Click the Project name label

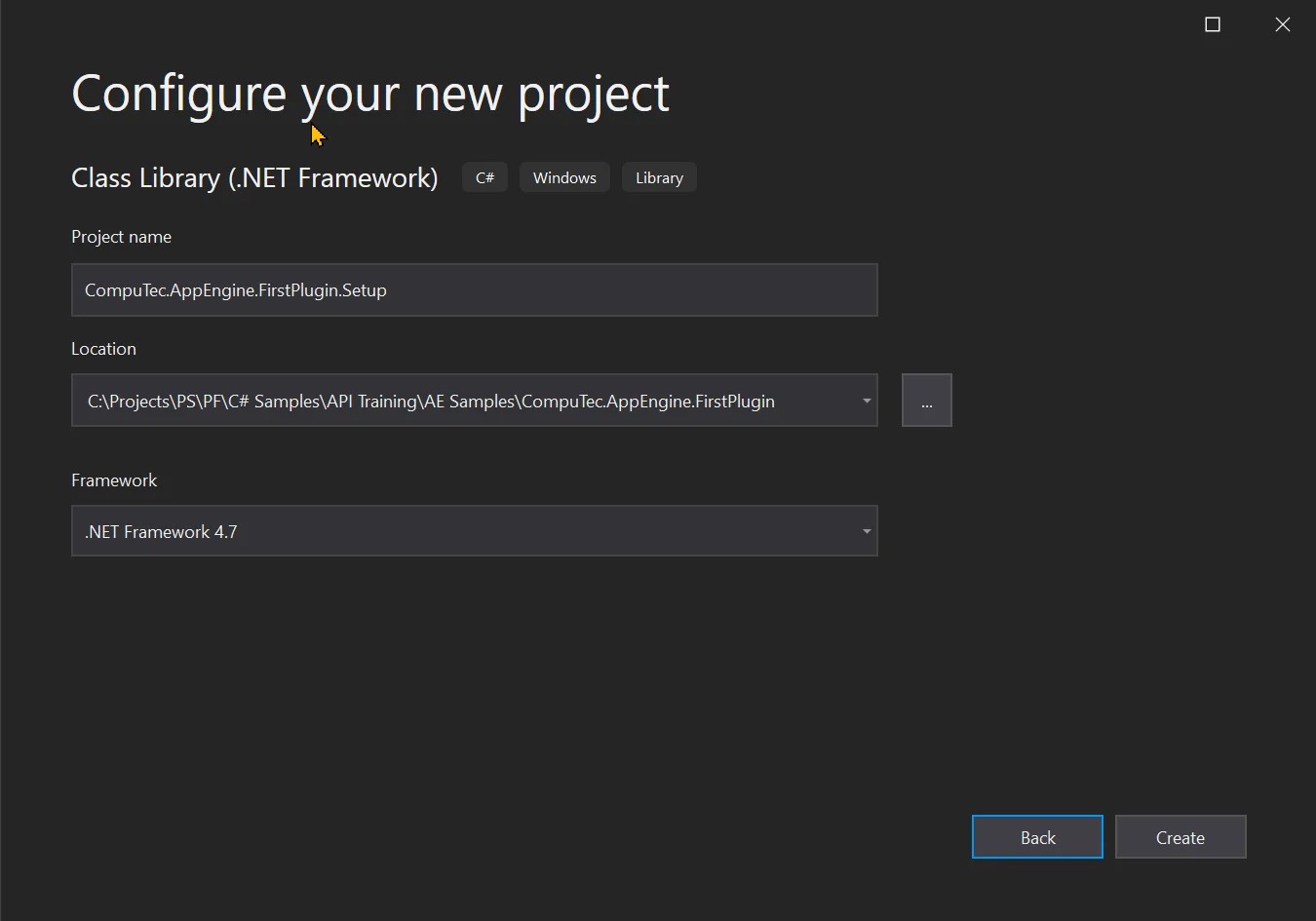pos(121,236)
